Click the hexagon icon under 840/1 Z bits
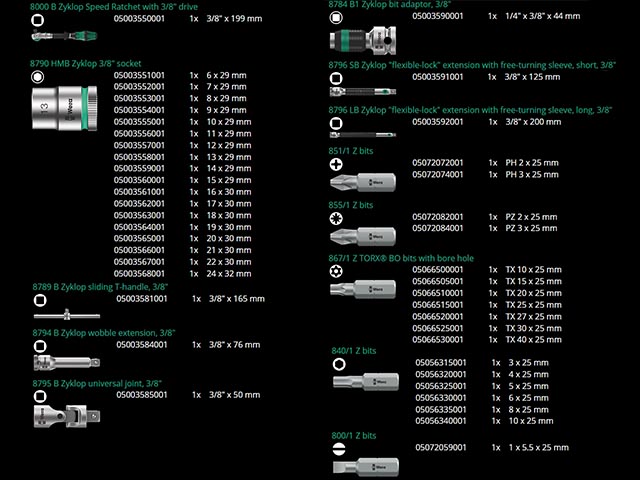Image resolution: width=640 pixels, height=480 pixels. tap(339, 364)
